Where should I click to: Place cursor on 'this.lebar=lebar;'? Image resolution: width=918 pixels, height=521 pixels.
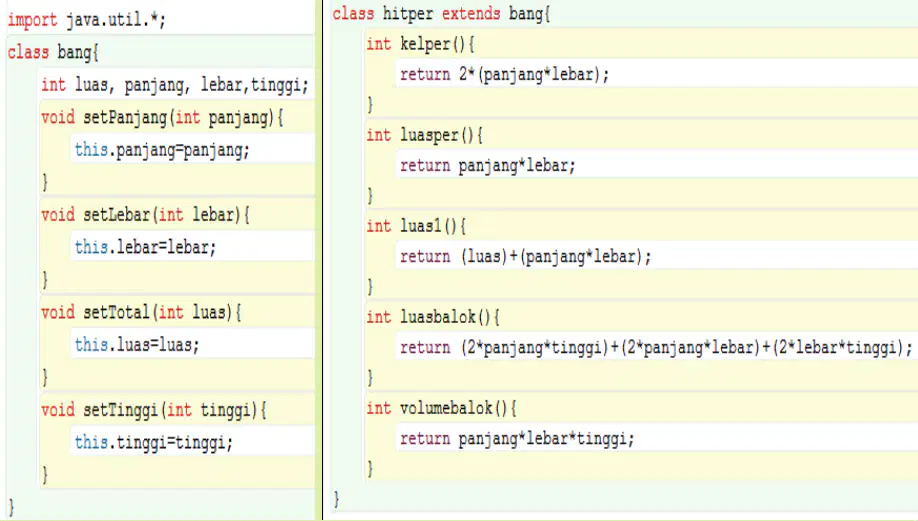145,248
